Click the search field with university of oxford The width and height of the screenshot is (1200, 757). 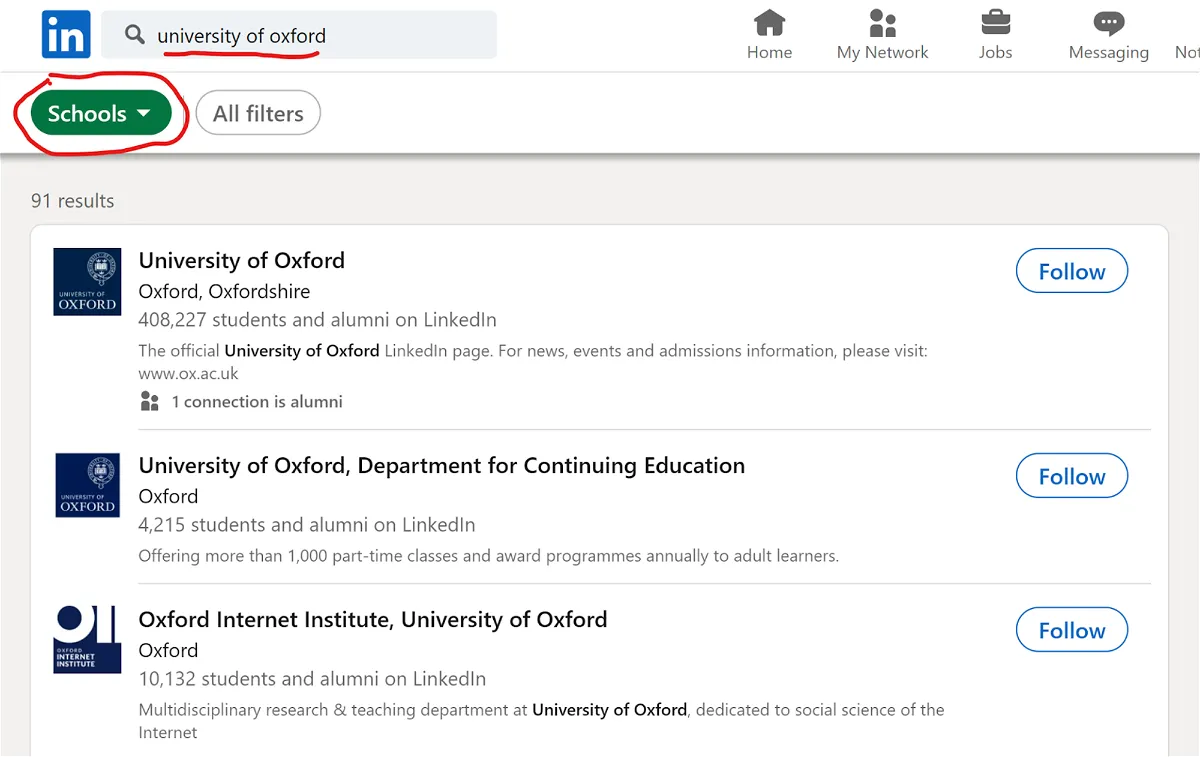[299, 35]
